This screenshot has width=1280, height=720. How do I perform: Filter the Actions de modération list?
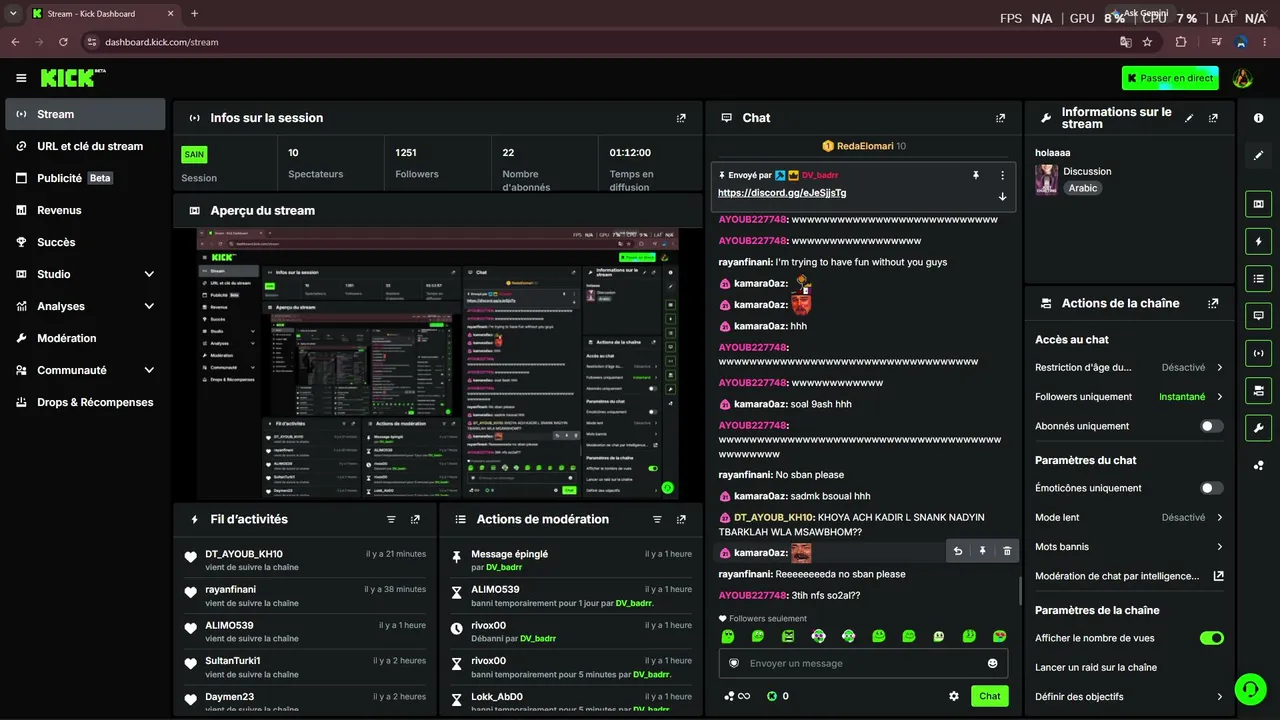coord(657,519)
